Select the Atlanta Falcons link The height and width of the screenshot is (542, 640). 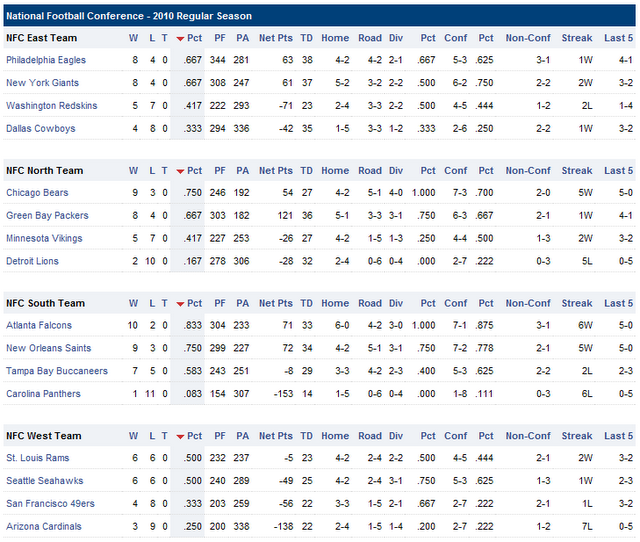click(39, 326)
